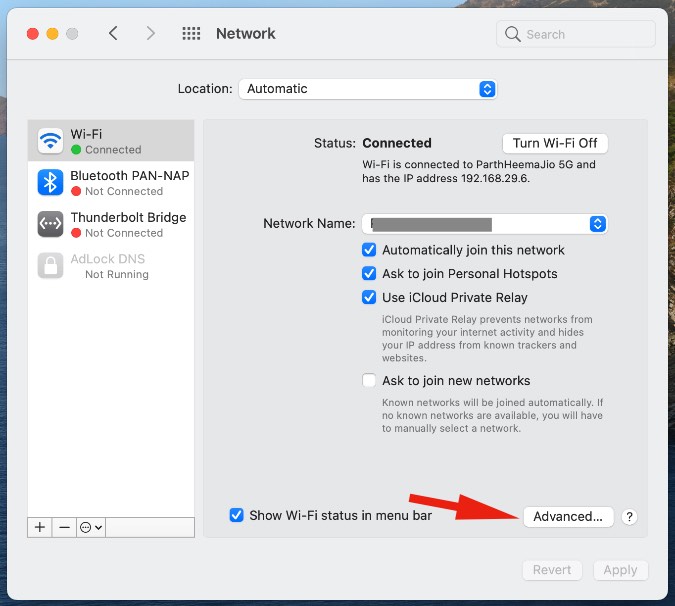Expand the Network Name dropdown
Screen dimensions: 675x606
pos(597,224)
